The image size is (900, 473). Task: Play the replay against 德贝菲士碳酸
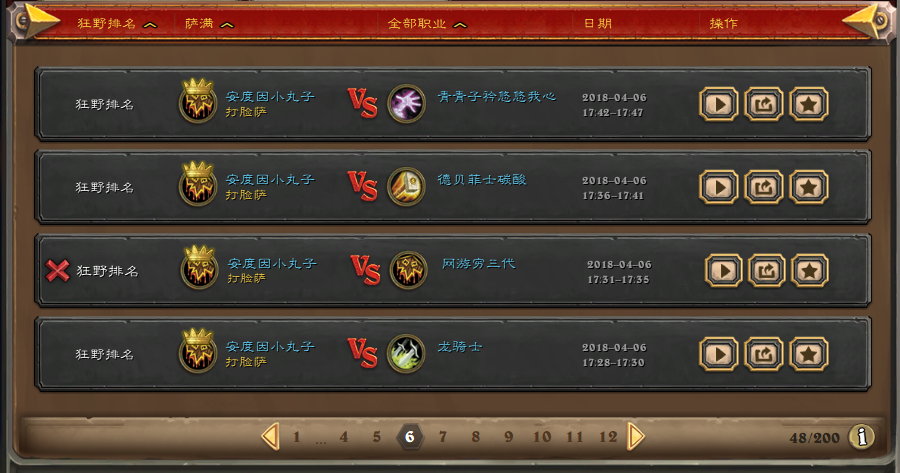click(719, 187)
